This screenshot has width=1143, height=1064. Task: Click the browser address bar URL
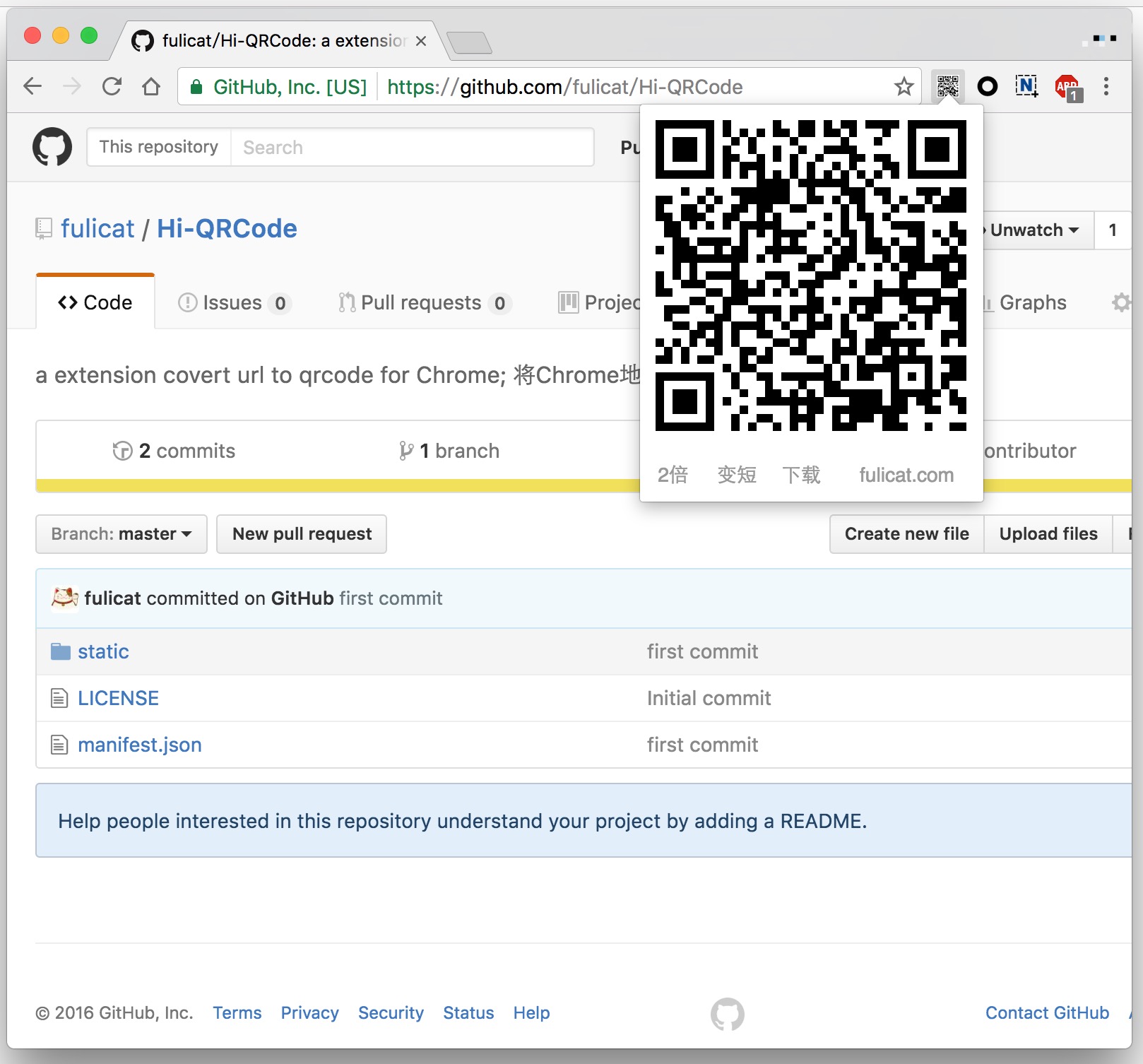565,87
